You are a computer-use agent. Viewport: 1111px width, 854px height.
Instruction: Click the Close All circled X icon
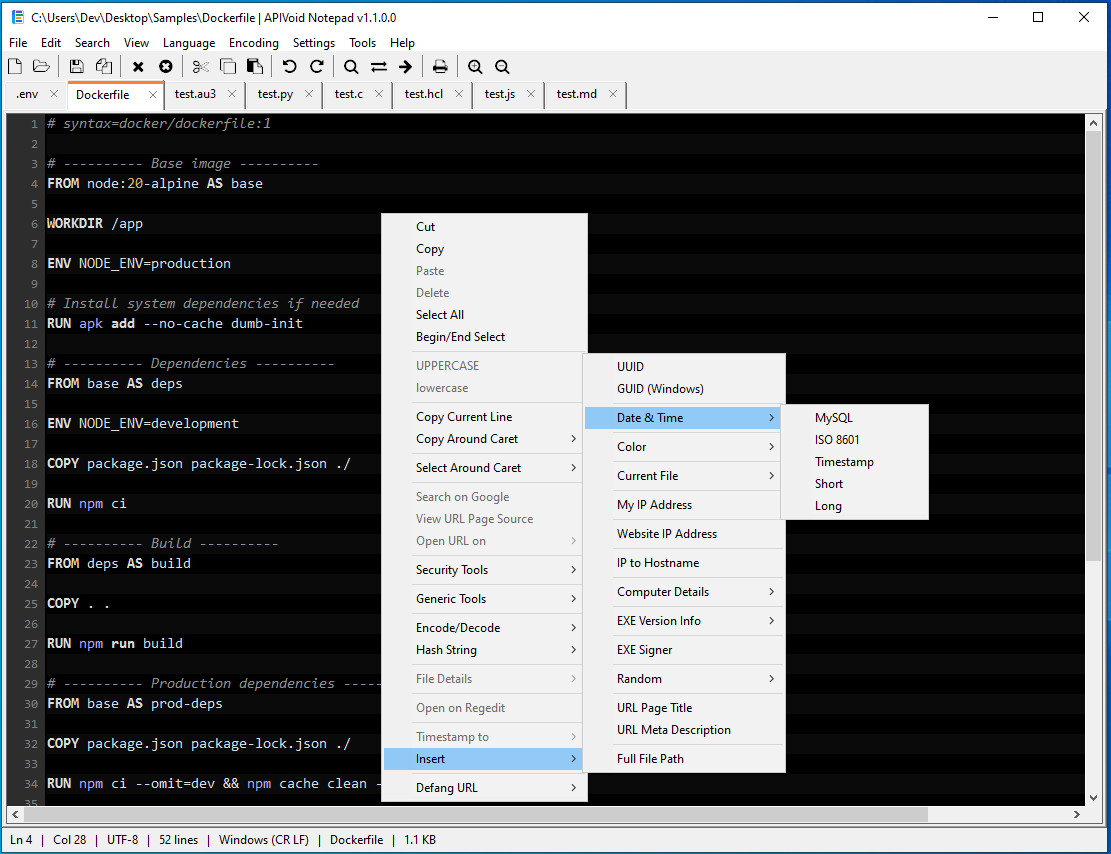[166, 67]
